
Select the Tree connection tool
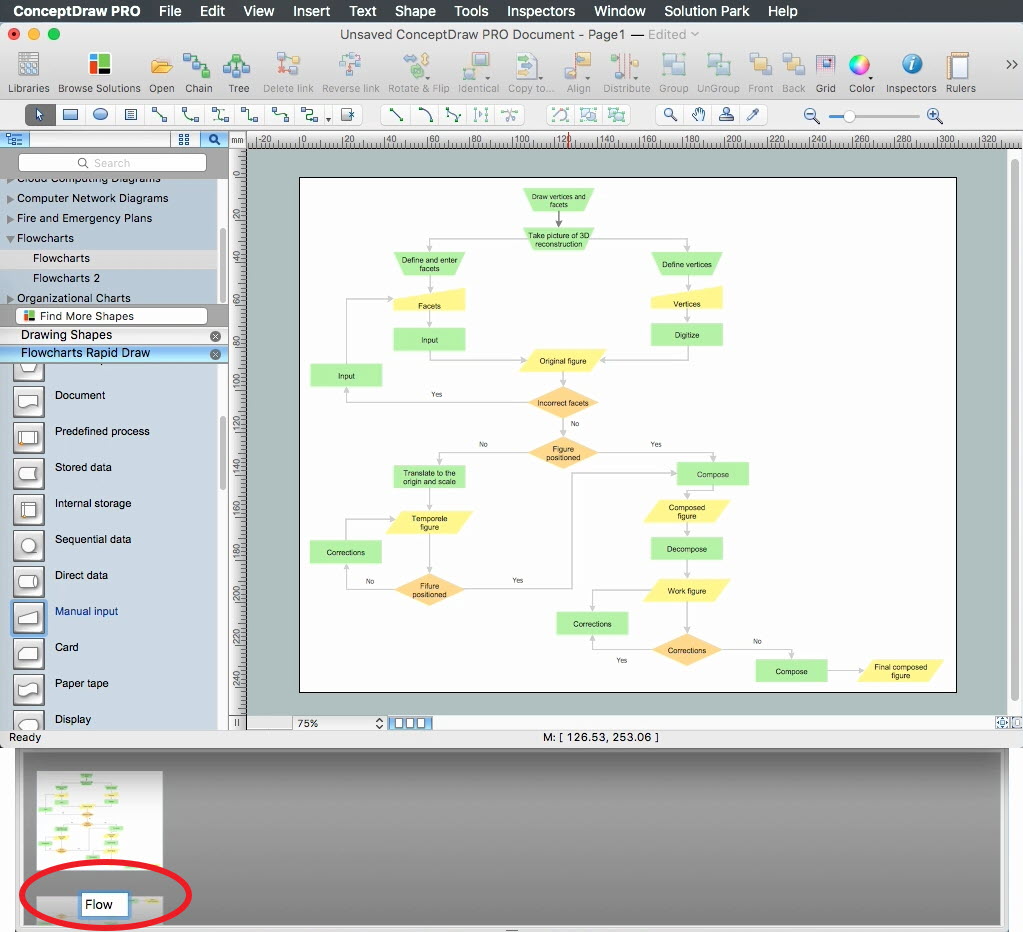[x=238, y=68]
